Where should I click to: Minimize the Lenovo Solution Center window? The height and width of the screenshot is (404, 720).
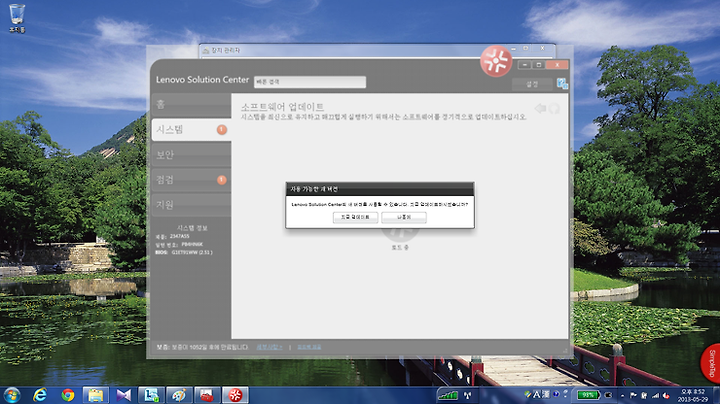pyautogui.click(x=524, y=65)
